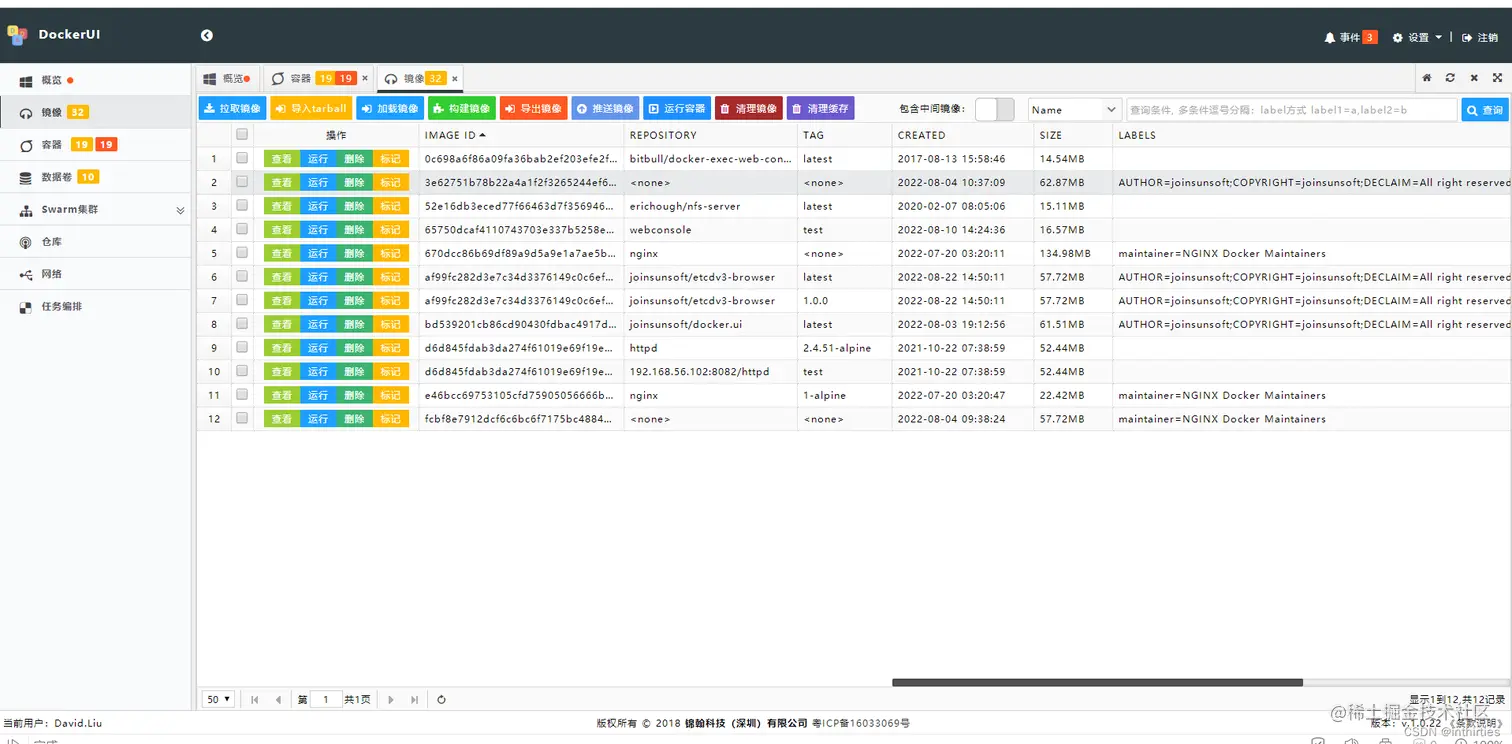
Task: Tick the checkbox for row 12
Action: click(x=242, y=418)
